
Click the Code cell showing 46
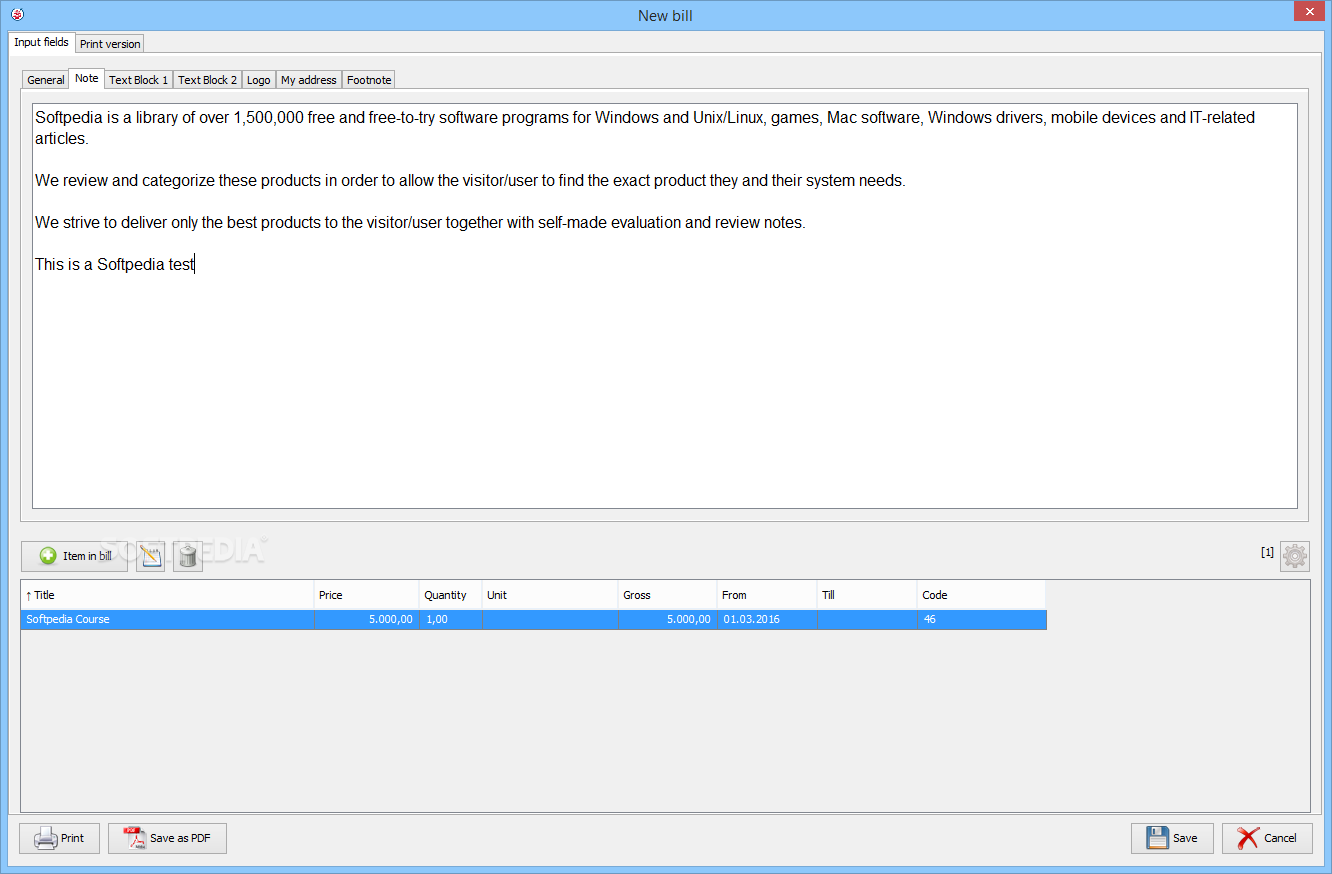[x=981, y=619]
